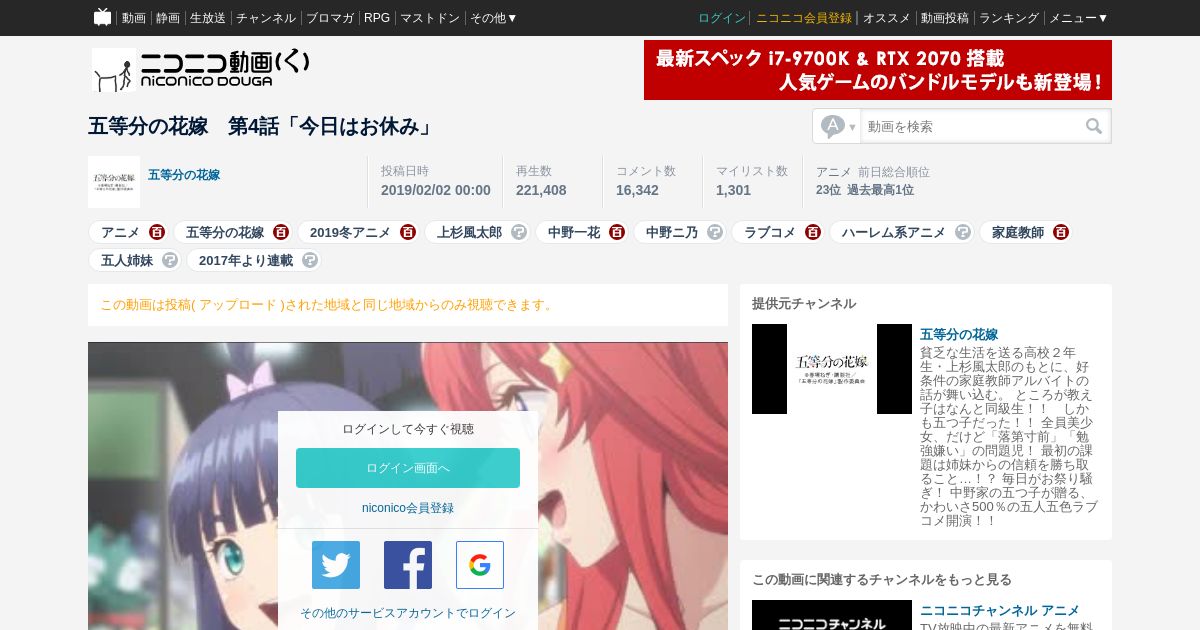
Task: Click the posting date 2019/02/02 00:00
Action: 436,190
